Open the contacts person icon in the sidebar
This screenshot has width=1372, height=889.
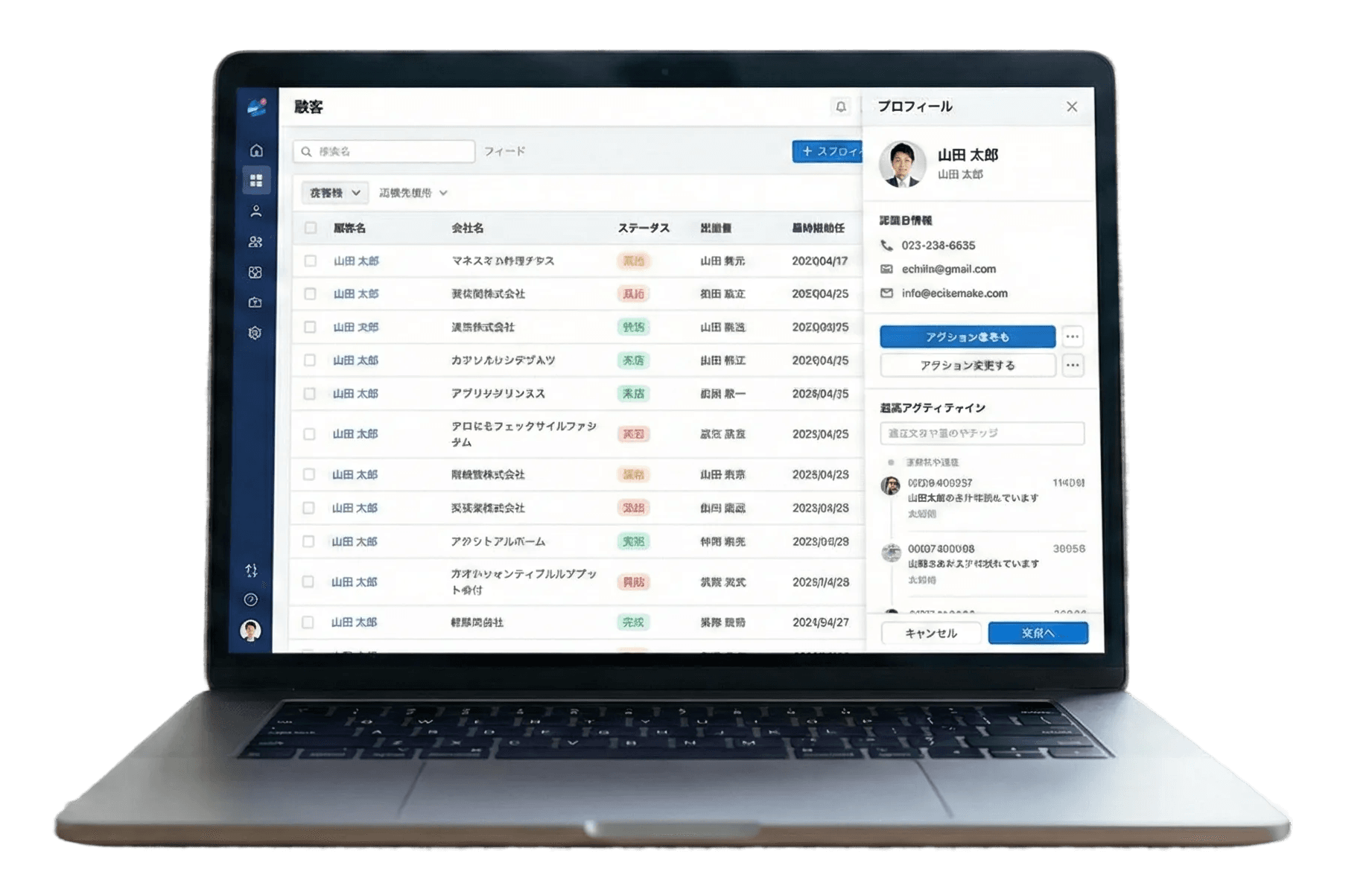click(256, 212)
